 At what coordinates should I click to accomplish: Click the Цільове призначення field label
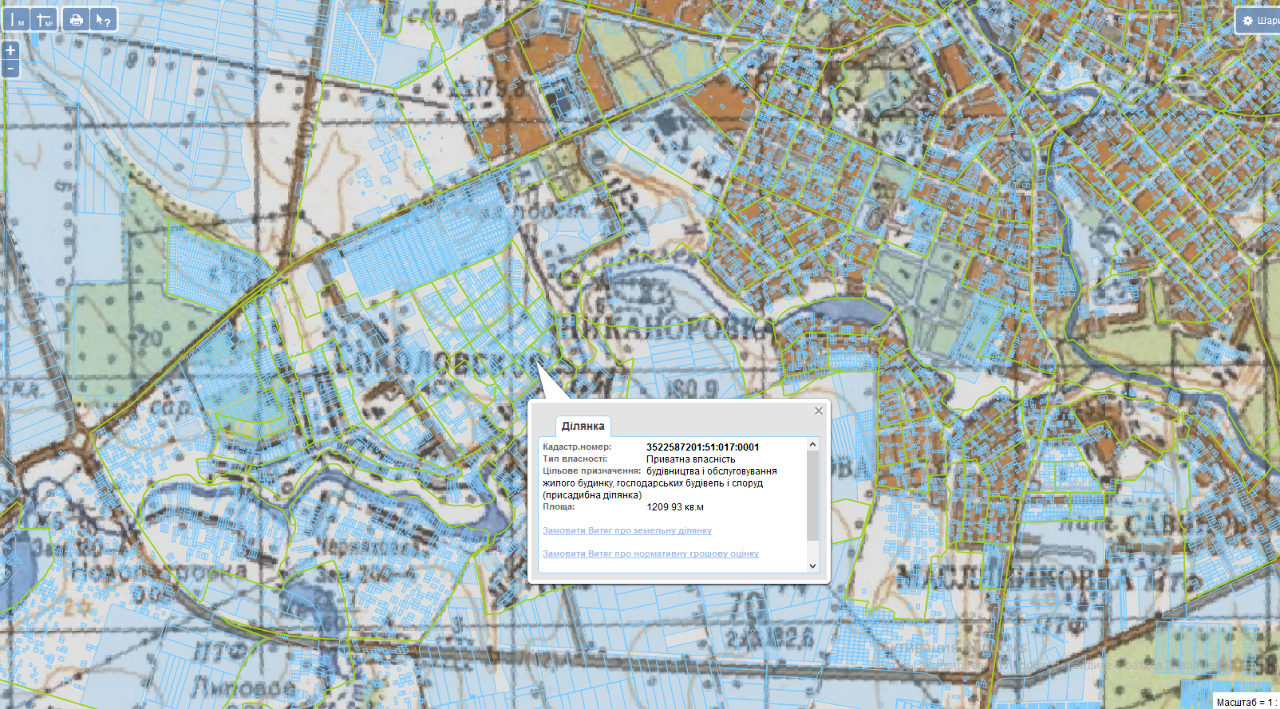click(591, 471)
